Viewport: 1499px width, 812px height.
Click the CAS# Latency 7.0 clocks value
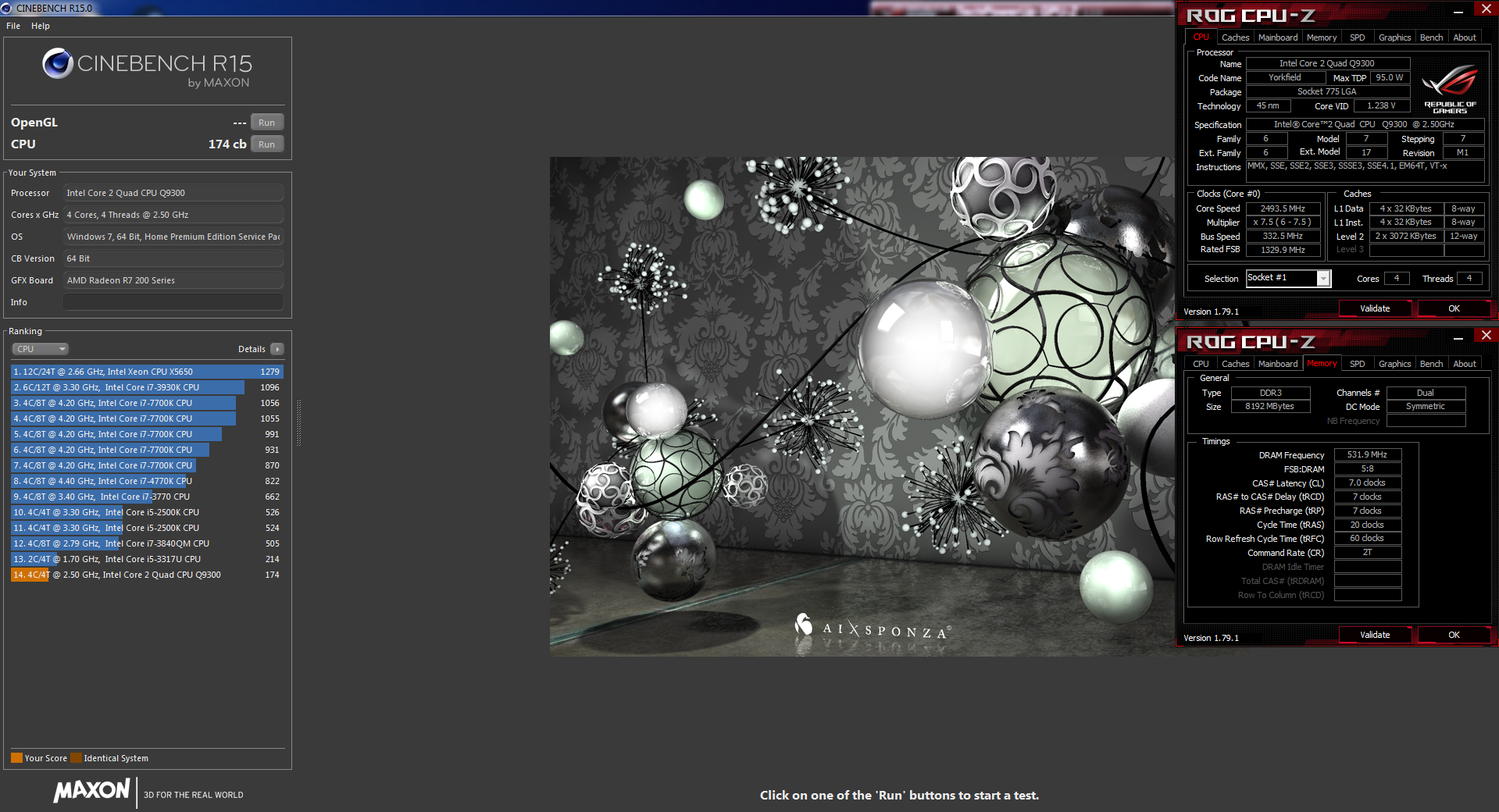(x=1367, y=483)
